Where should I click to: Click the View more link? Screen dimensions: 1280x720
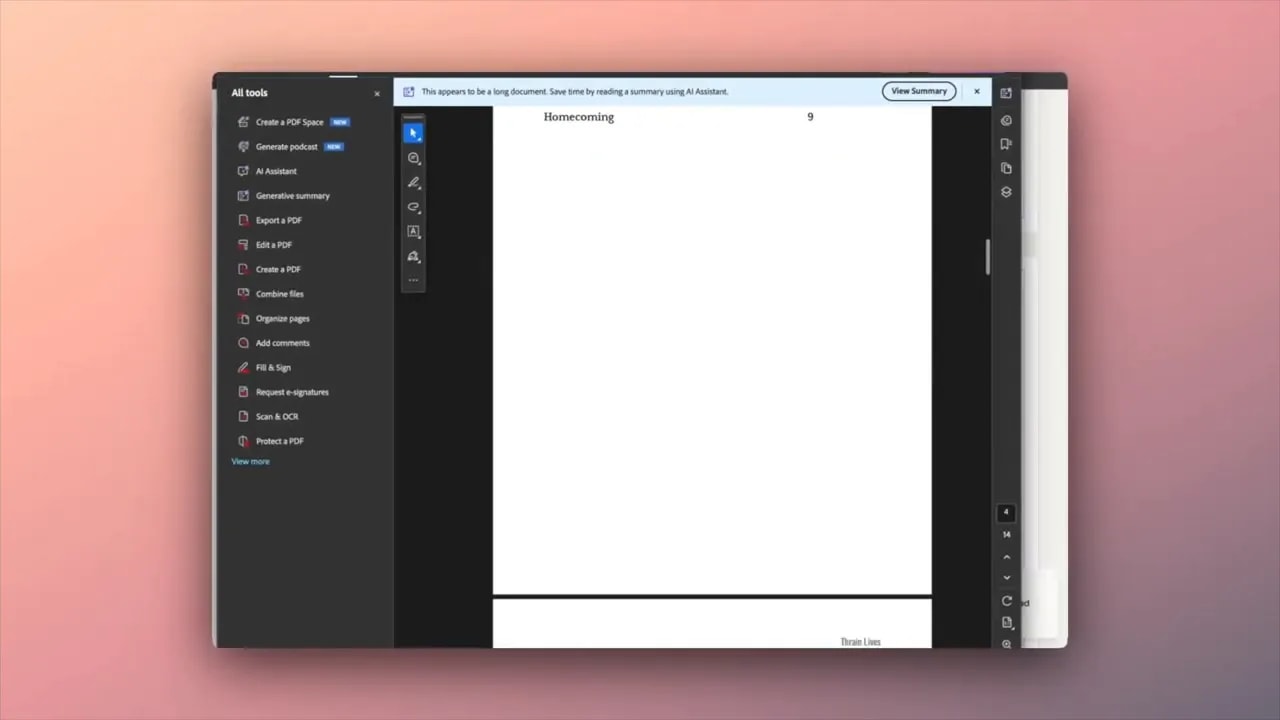click(x=250, y=462)
